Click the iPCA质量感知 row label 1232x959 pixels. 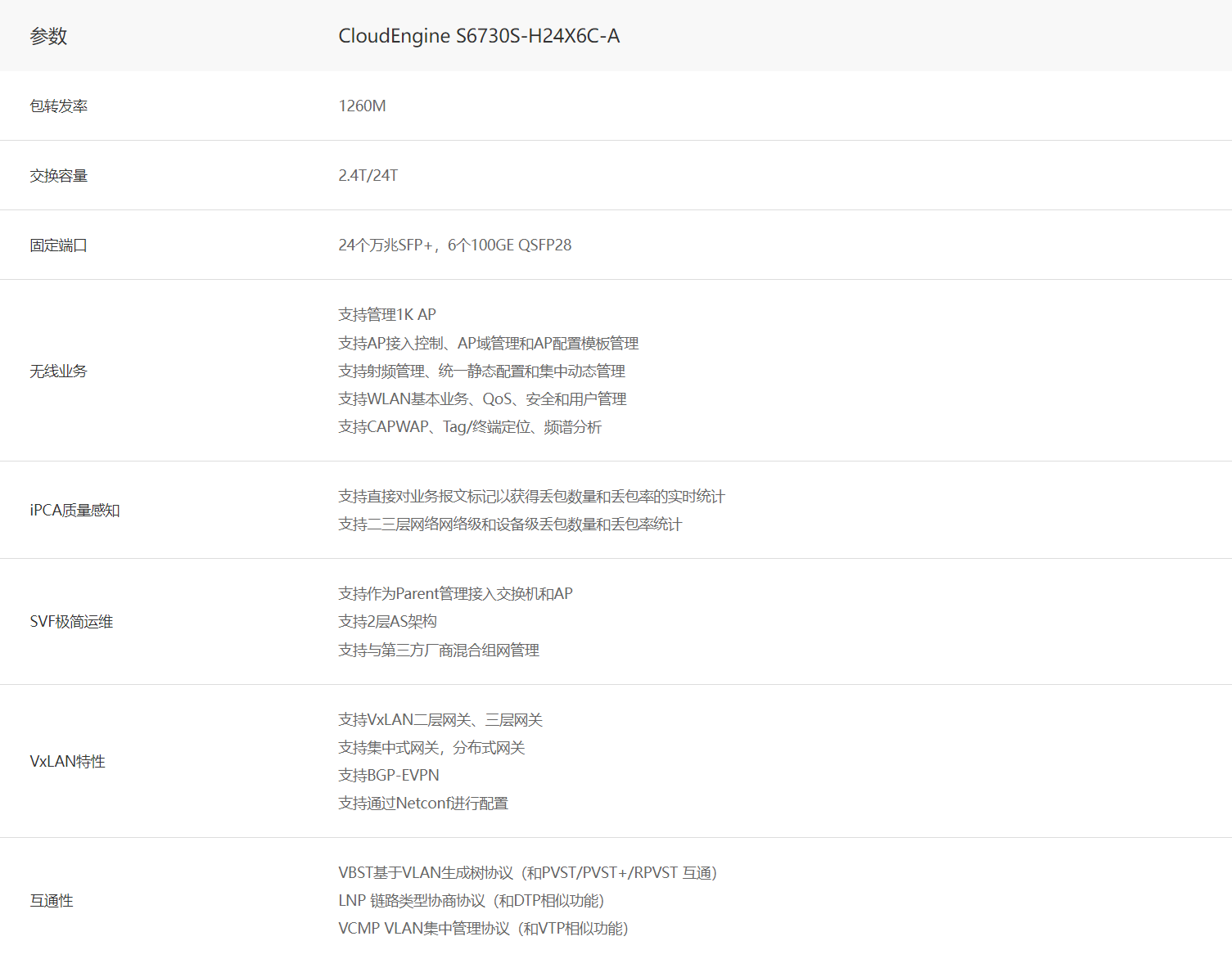[74, 511]
